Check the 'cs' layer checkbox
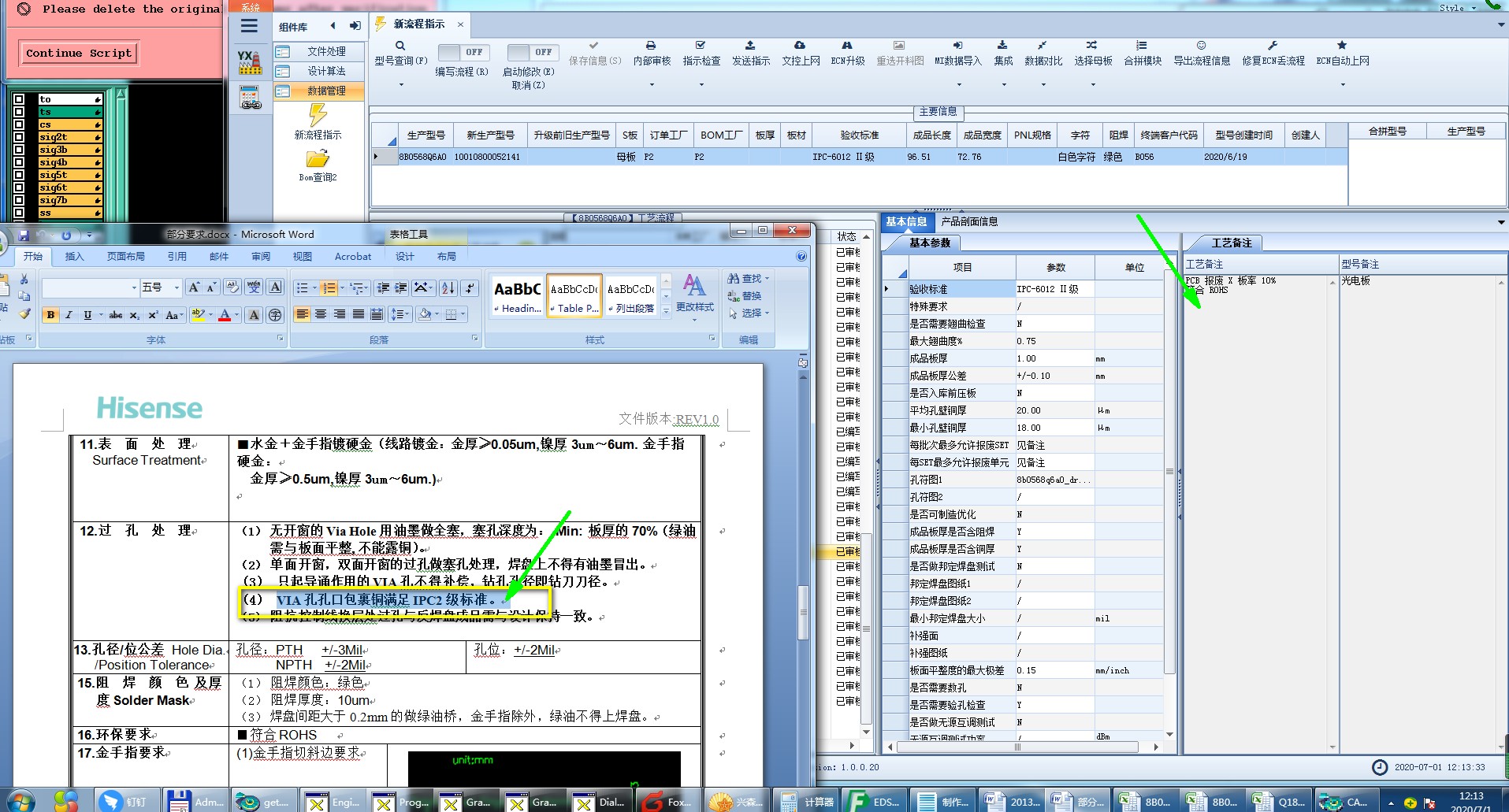Screen dimensions: 1509x812 tap(19, 124)
